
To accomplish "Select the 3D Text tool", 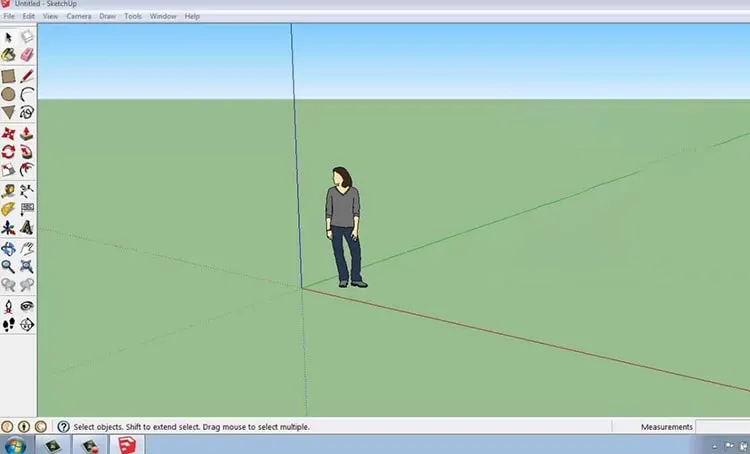I will click(x=27, y=228).
